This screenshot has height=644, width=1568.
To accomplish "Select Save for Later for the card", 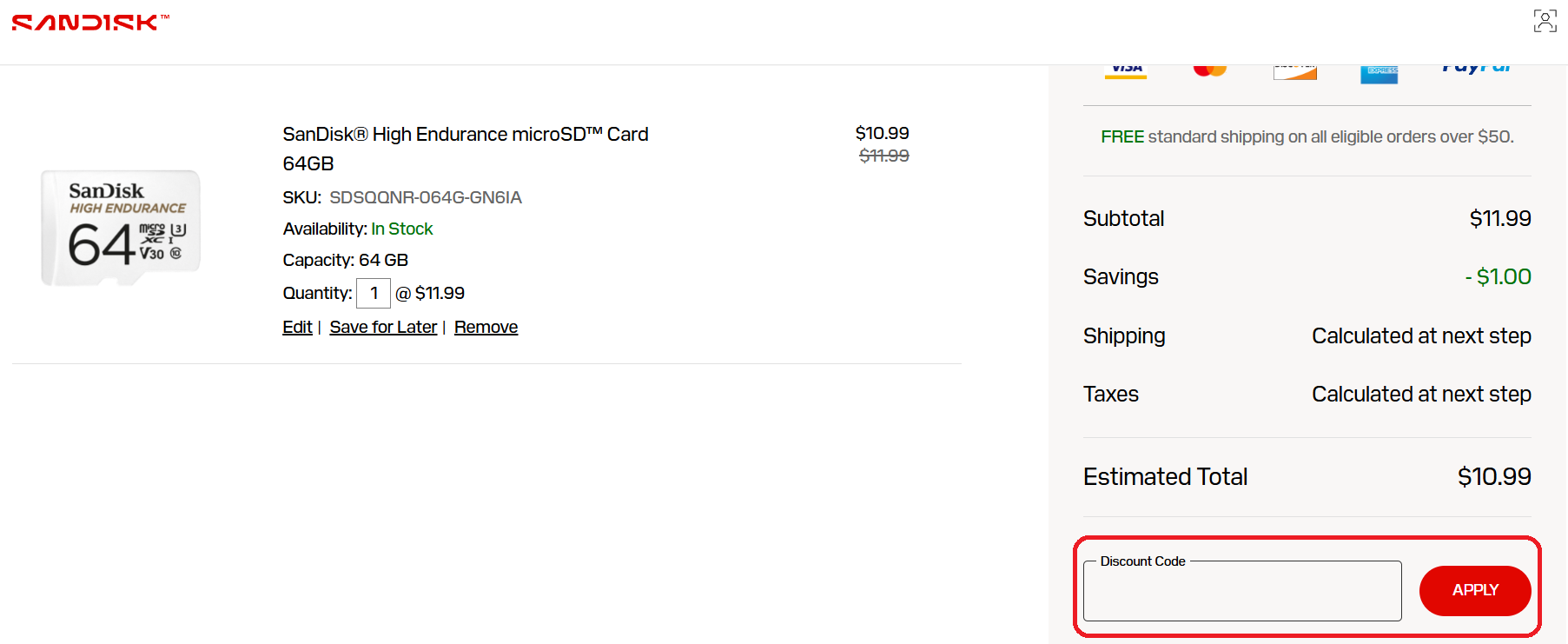I will (383, 326).
